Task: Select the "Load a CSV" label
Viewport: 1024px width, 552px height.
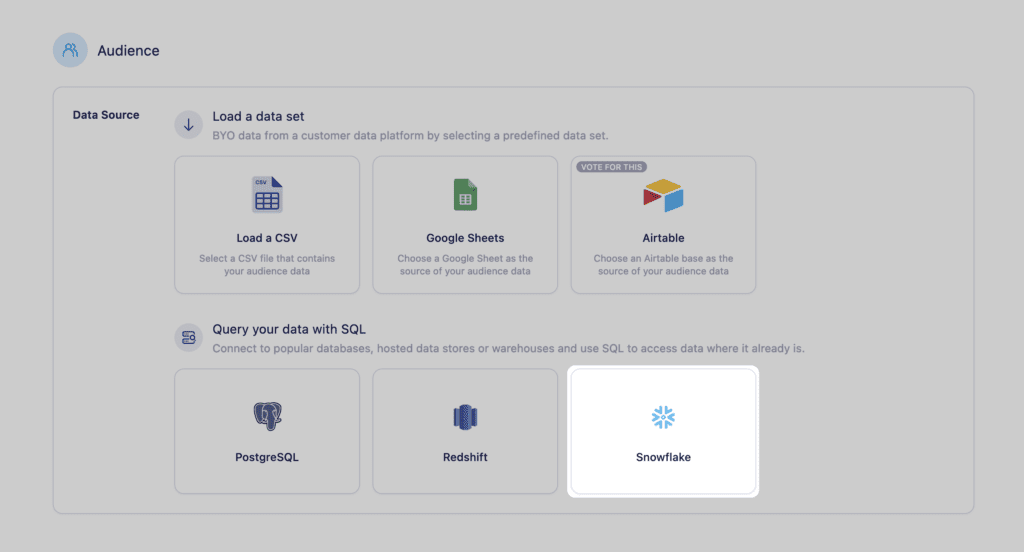Action: [x=267, y=238]
